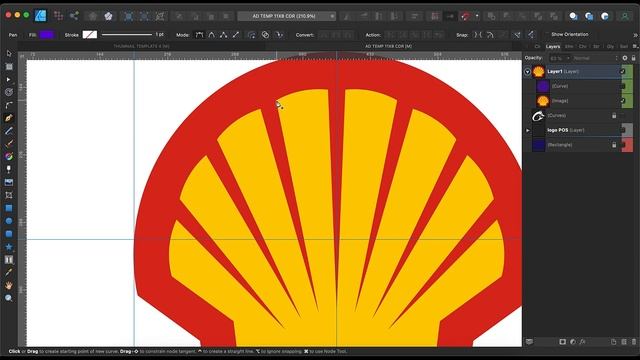
Task: Select the View hand tool
Action: tap(9, 285)
